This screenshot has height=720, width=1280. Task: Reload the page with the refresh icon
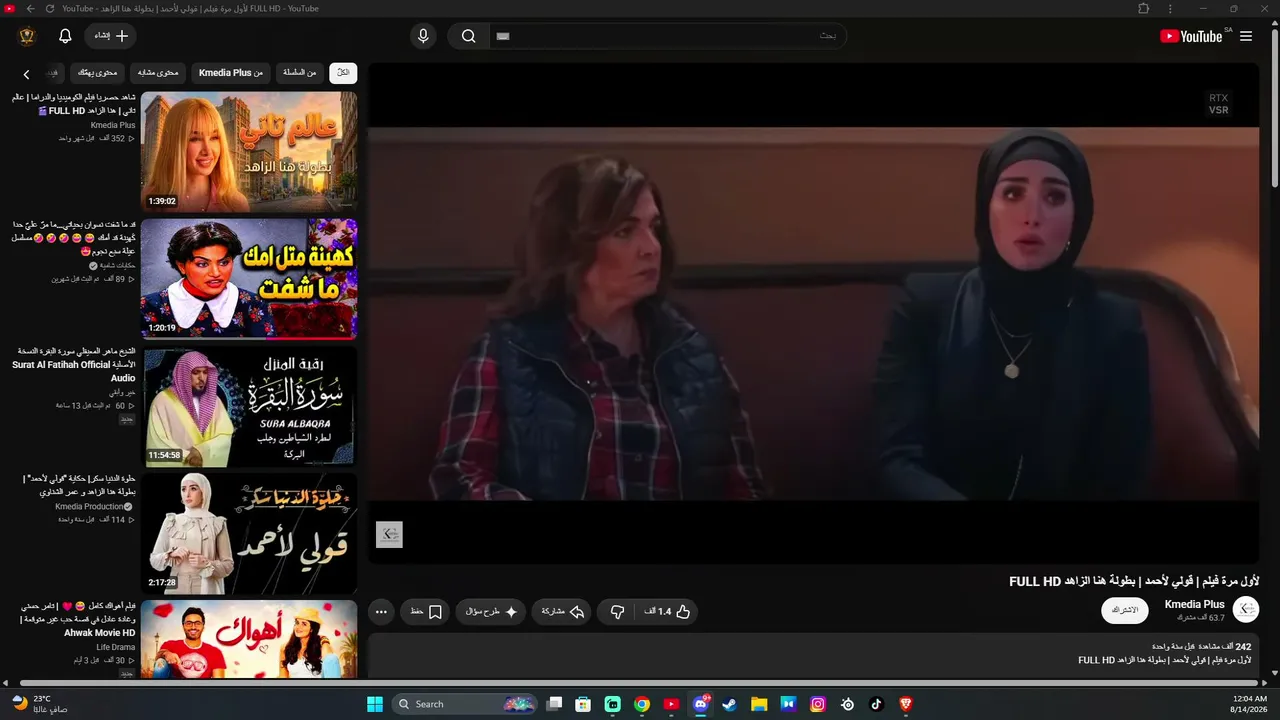coord(50,8)
